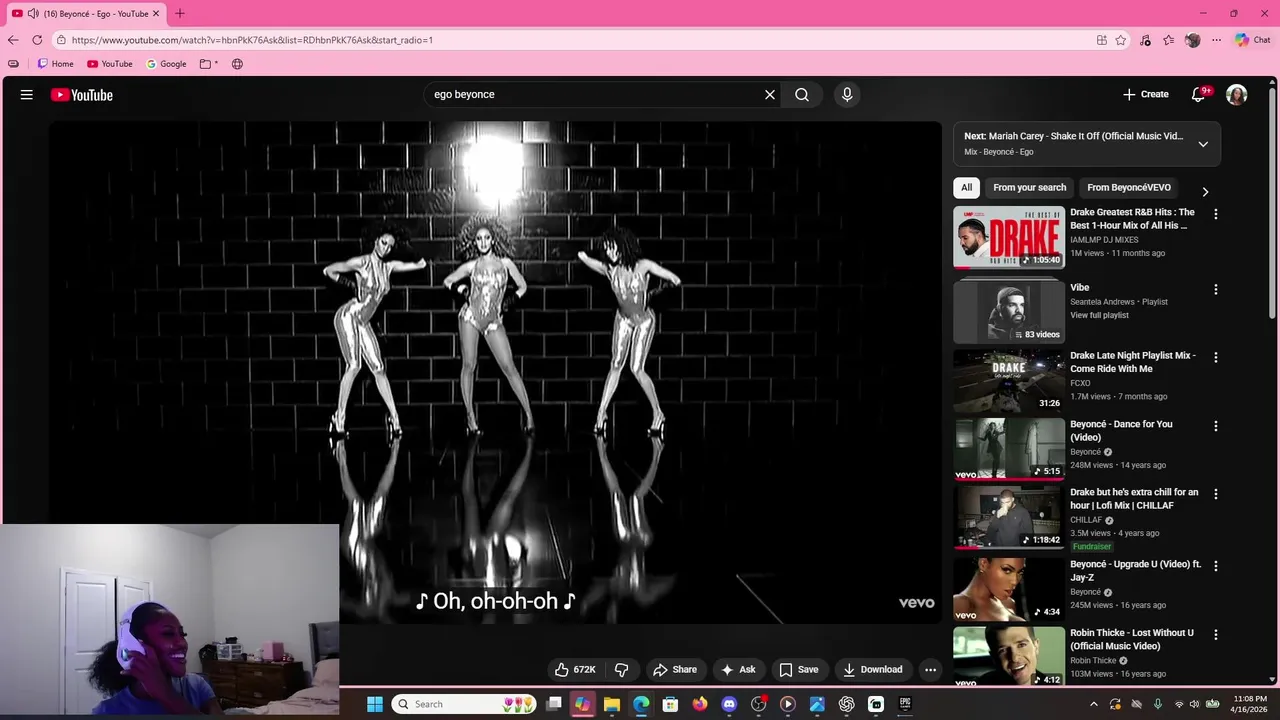Select the All filter chip
1280x720 pixels.
tap(966, 188)
